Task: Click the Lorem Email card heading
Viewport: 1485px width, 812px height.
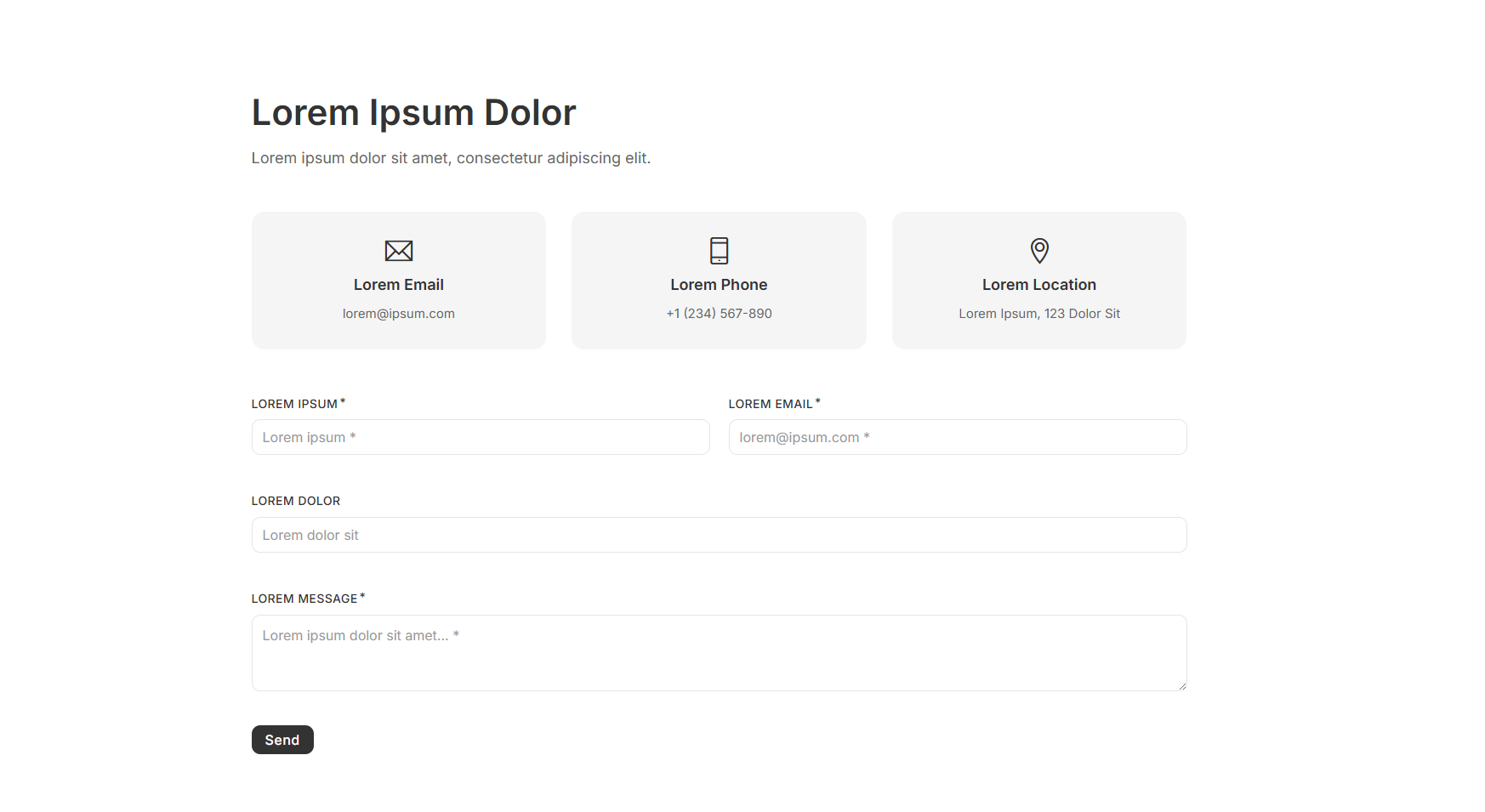Action: (x=398, y=285)
